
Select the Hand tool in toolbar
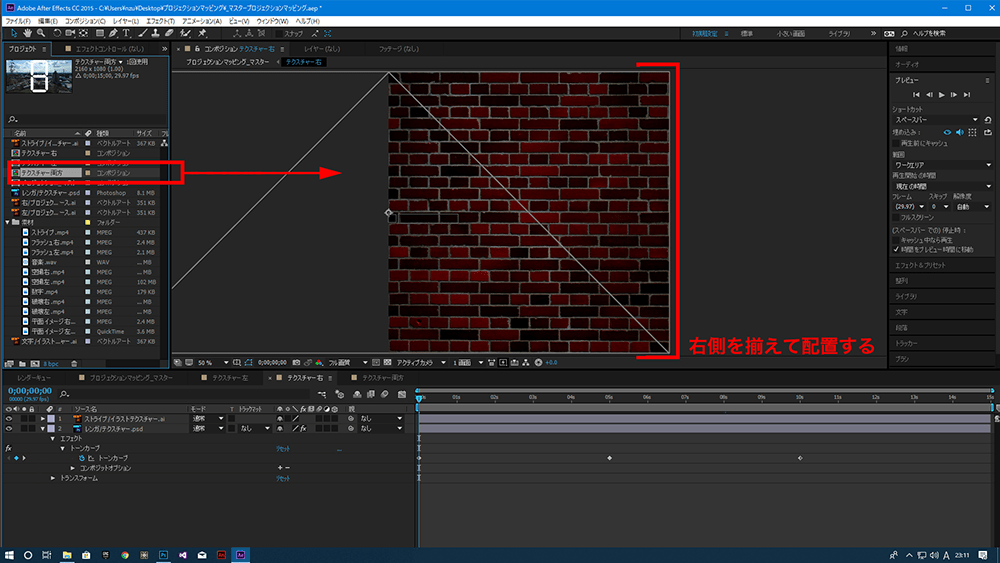(x=28, y=32)
